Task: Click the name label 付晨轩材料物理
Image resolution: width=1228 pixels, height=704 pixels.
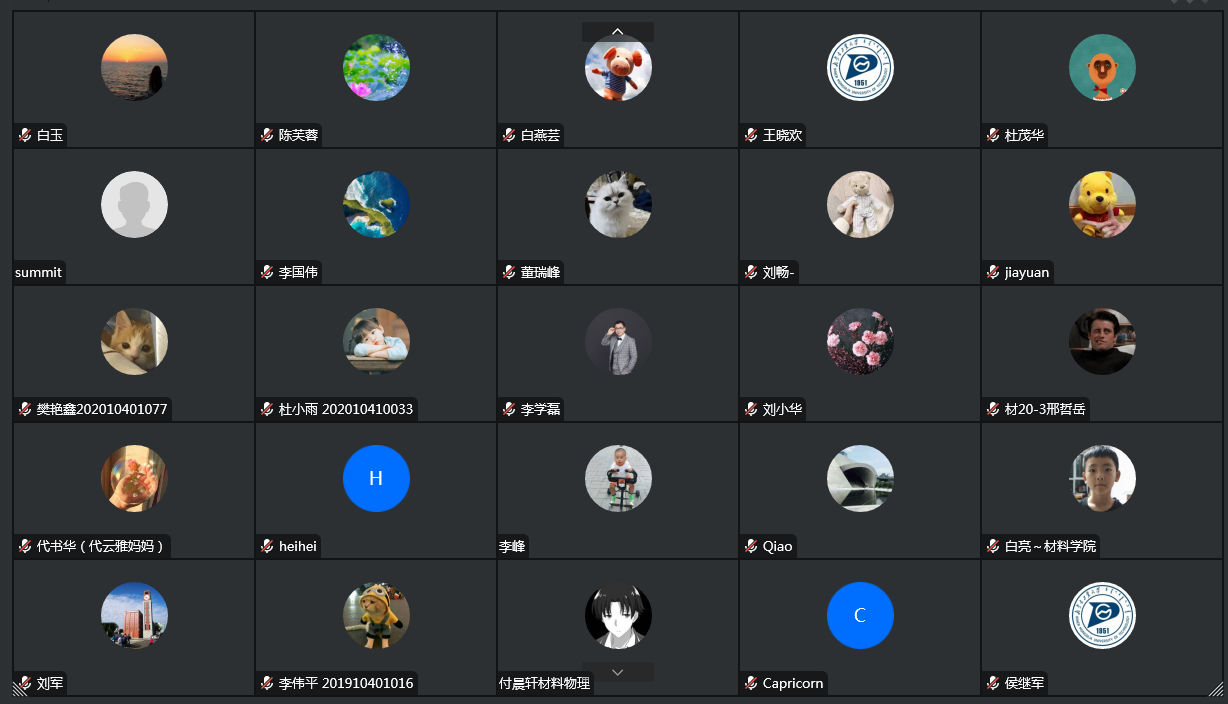Action: tap(545, 683)
